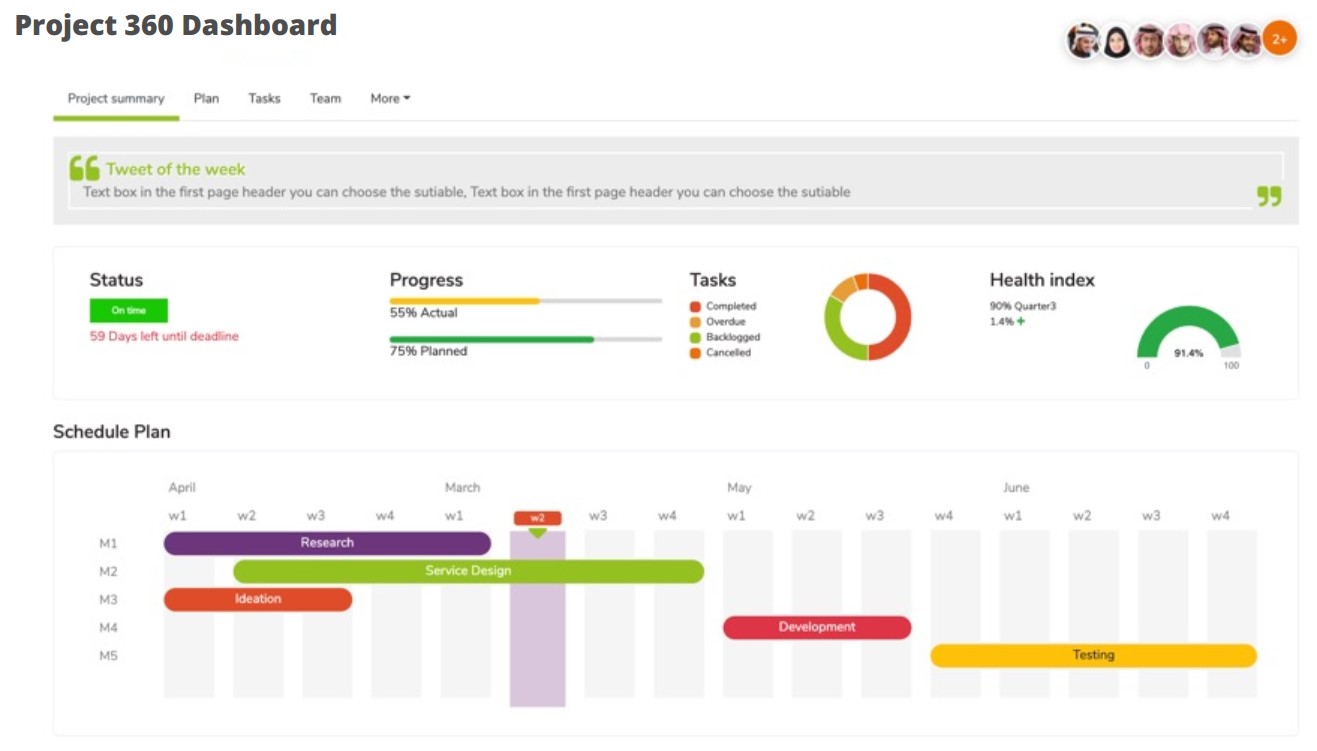
Task: Select the Team tab
Action: (x=325, y=98)
